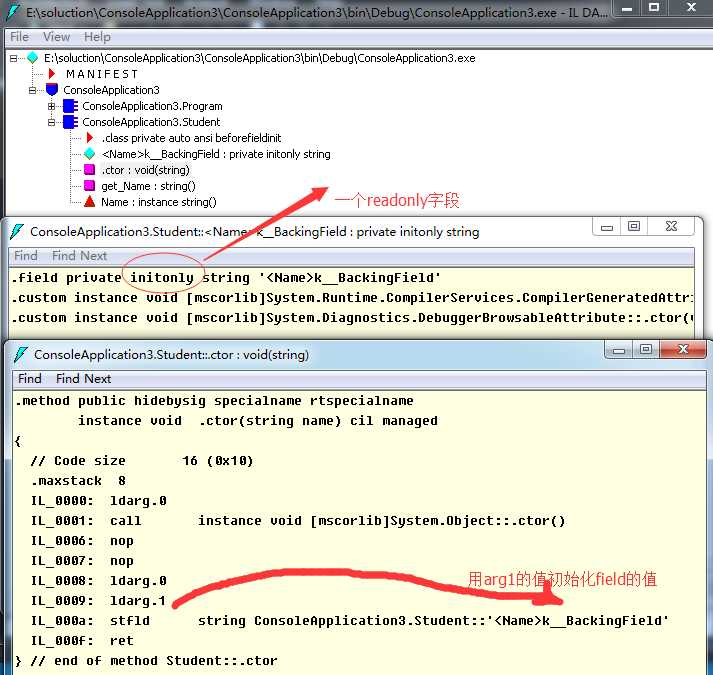This screenshot has height=675, width=713.
Task: Click the magenta method icon for .ctor
Action: click(x=90, y=170)
